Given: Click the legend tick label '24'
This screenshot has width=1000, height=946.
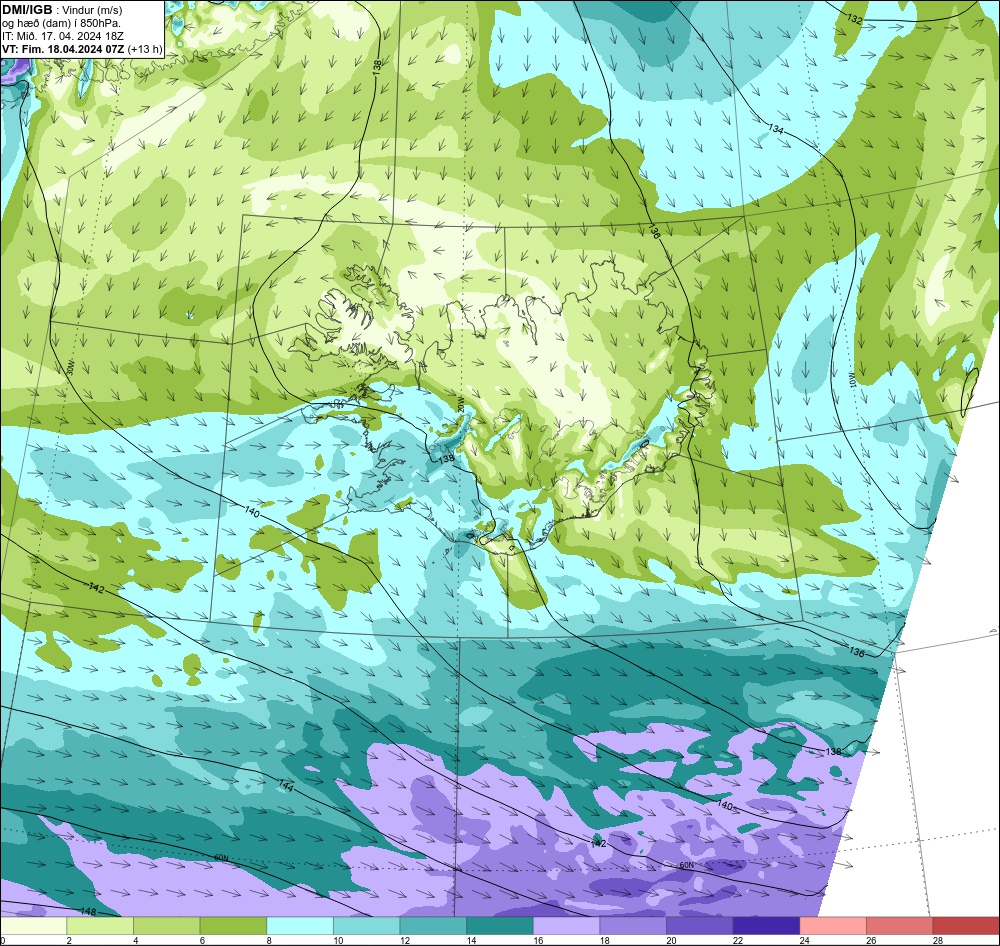Looking at the screenshot, I should [x=805, y=940].
